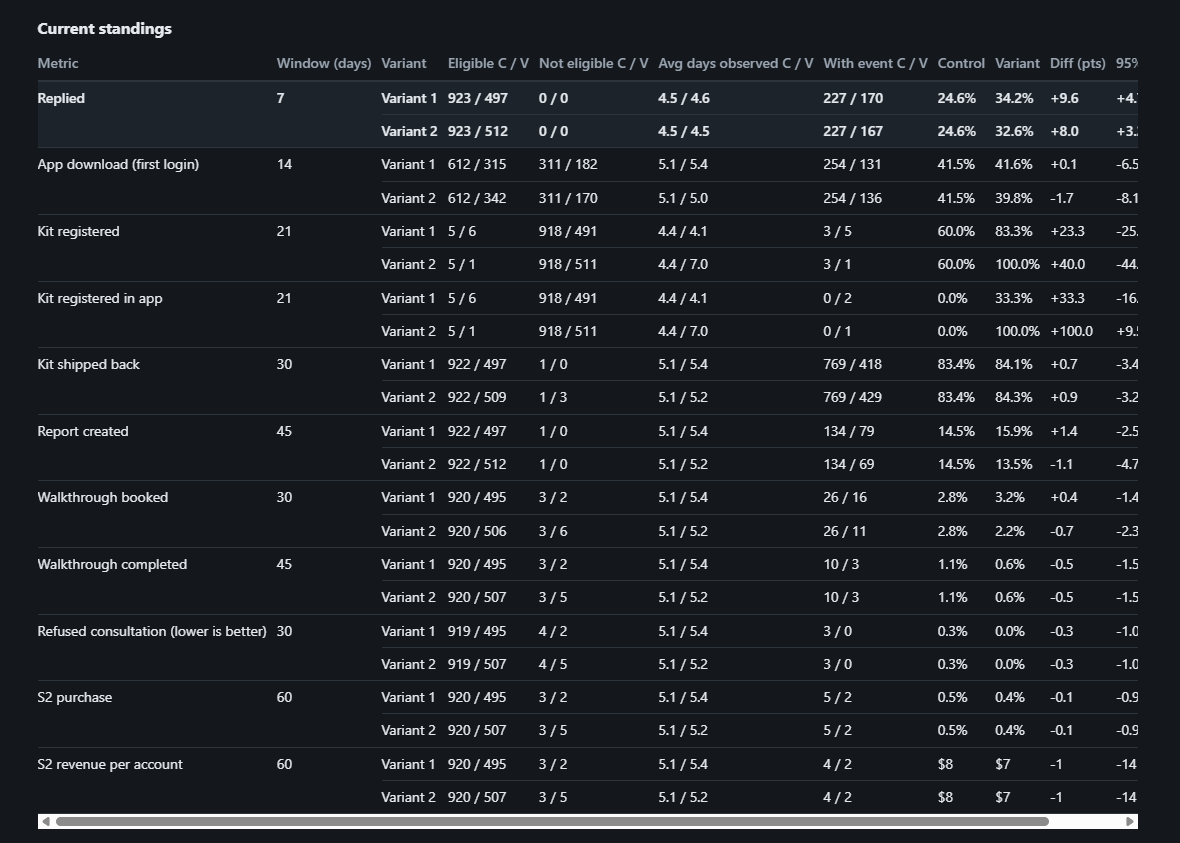Click variant rate '84.1%'
The width and height of the screenshot is (1180, 843).
click(1014, 364)
